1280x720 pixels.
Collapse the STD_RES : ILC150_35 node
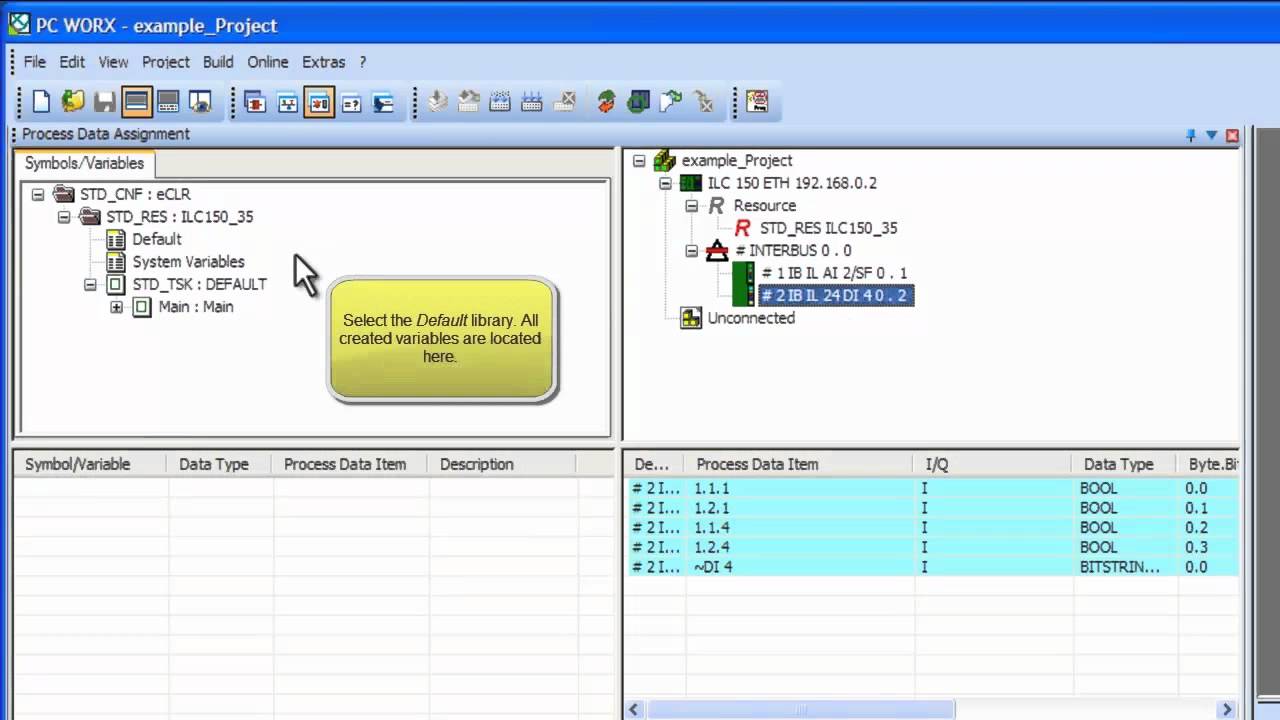[x=64, y=217]
